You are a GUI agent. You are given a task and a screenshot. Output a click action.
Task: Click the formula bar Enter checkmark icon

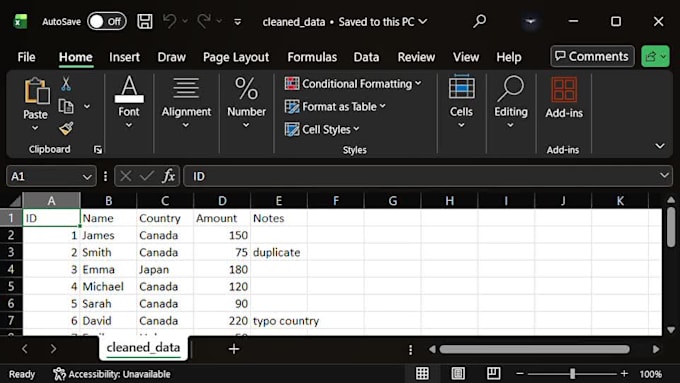pyautogui.click(x=147, y=176)
